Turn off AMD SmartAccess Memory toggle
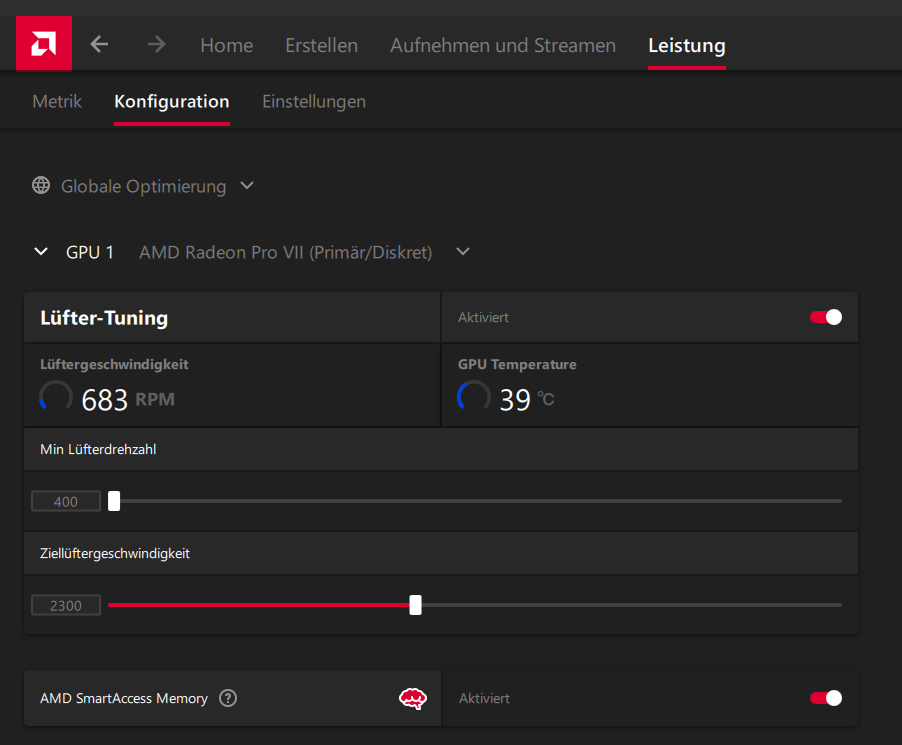Viewport: 902px width, 745px height. click(x=825, y=698)
